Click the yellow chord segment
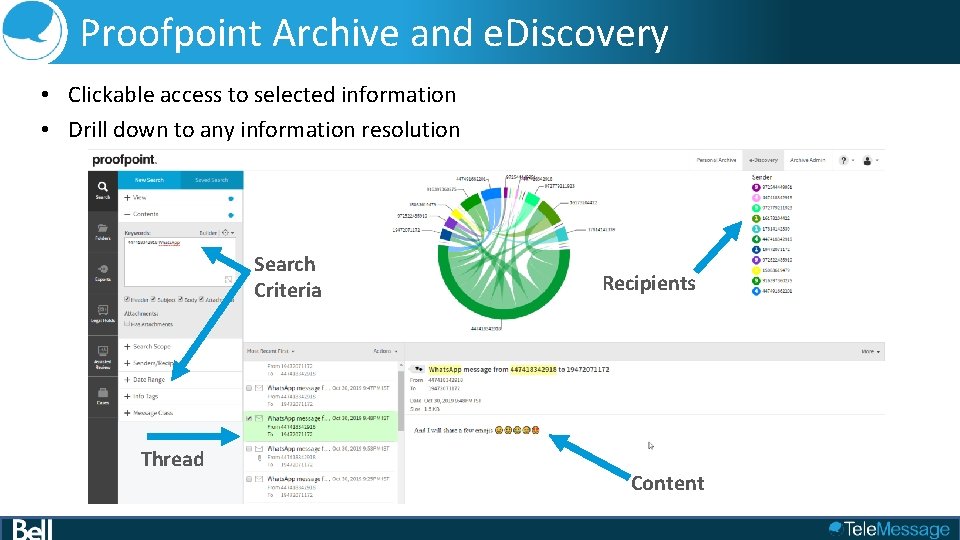The width and height of the screenshot is (960, 540). pos(457,216)
